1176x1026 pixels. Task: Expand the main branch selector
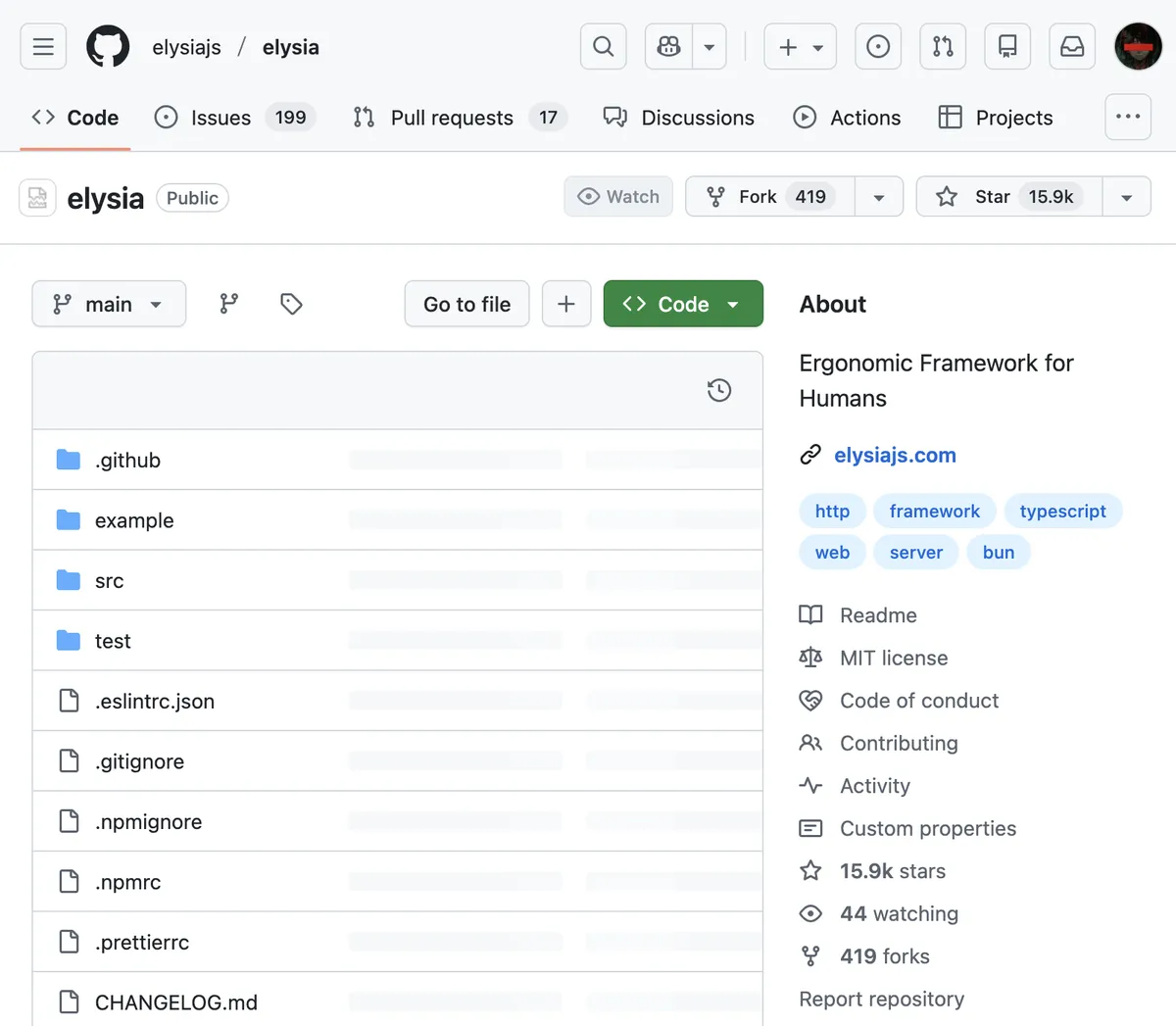click(x=109, y=304)
